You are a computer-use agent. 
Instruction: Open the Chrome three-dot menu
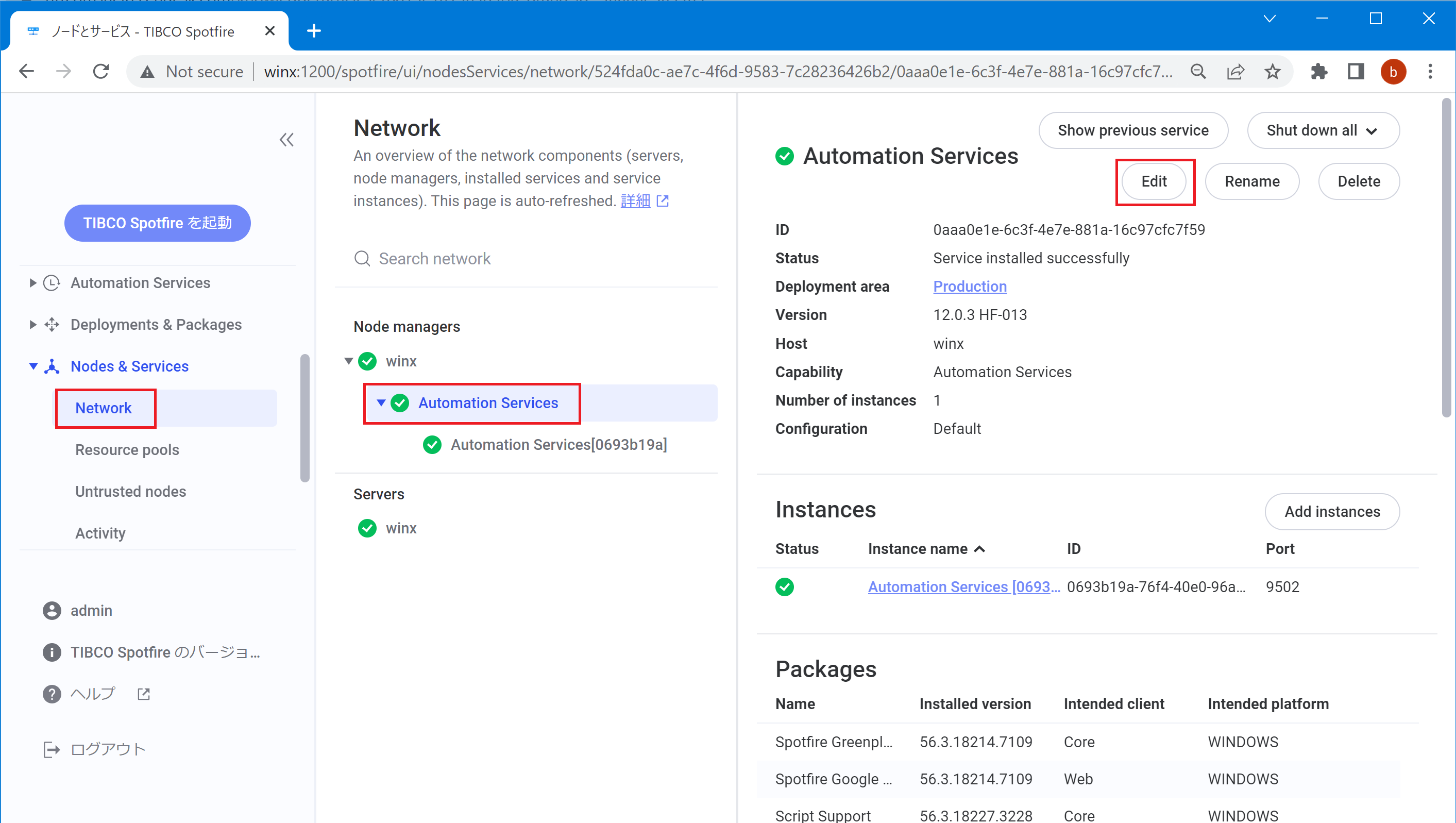(x=1431, y=71)
